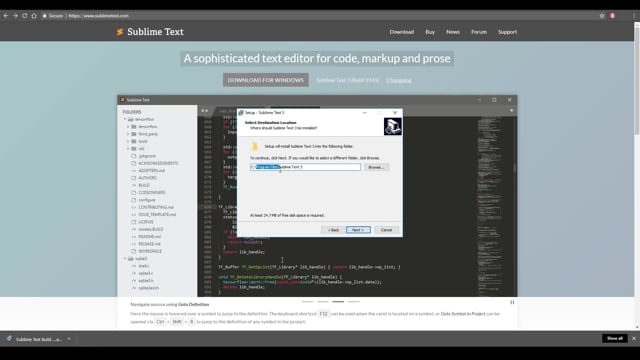
Task: Collapse the top-level tensorflow folder
Action: 125,119
